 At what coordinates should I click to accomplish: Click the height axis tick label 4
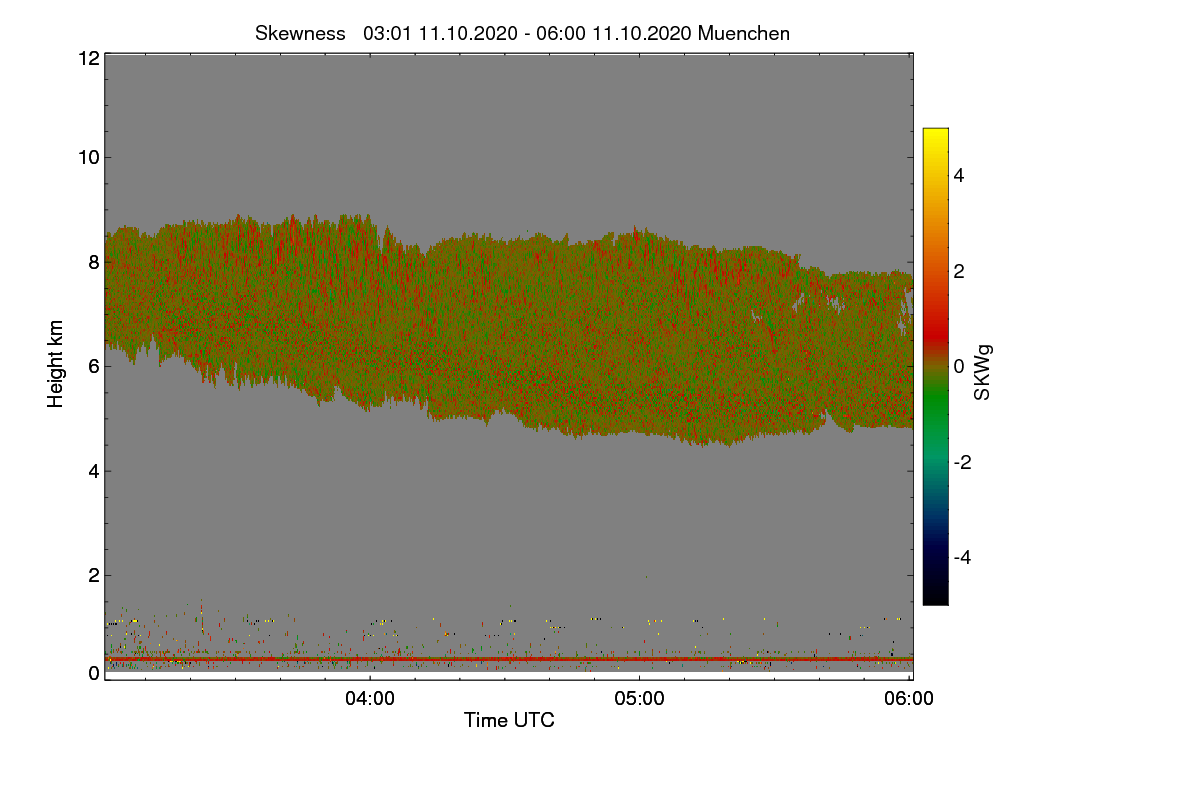(94, 470)
